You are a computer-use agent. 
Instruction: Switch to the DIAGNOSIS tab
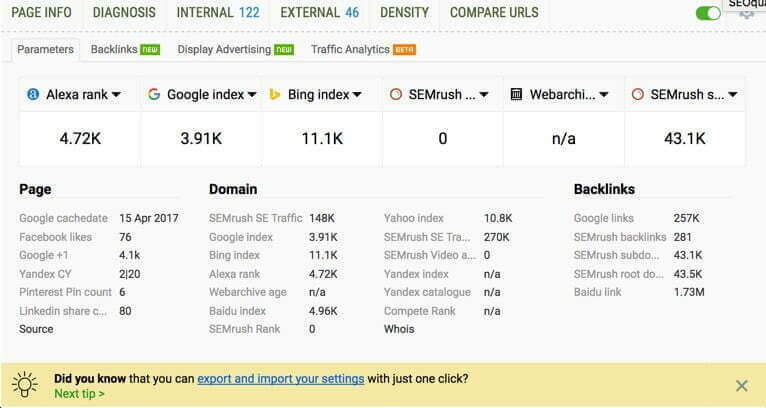[124, 13]
